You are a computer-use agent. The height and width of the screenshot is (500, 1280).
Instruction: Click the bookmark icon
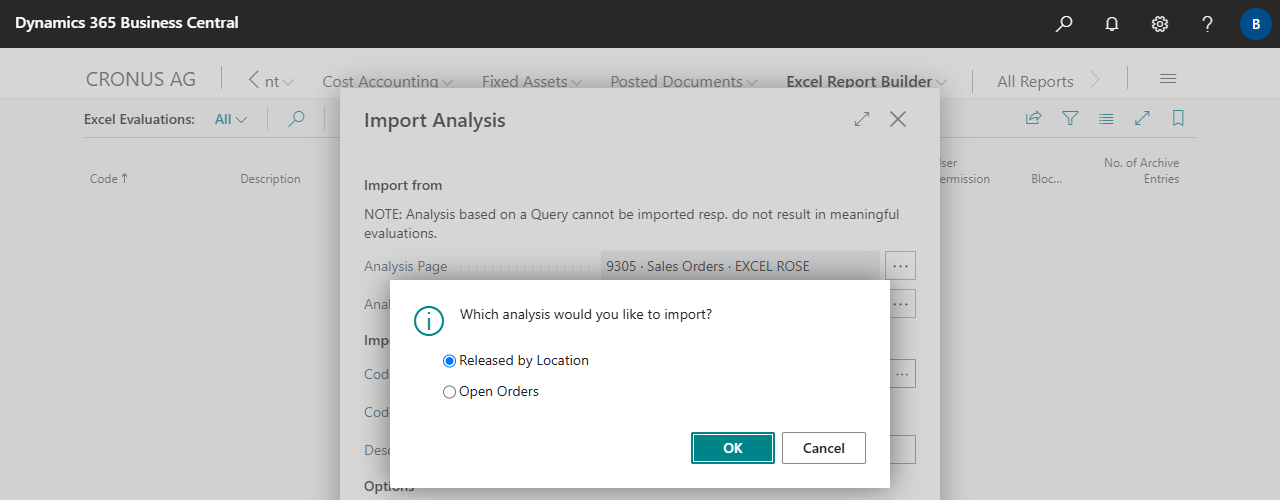pos(1178,118)
